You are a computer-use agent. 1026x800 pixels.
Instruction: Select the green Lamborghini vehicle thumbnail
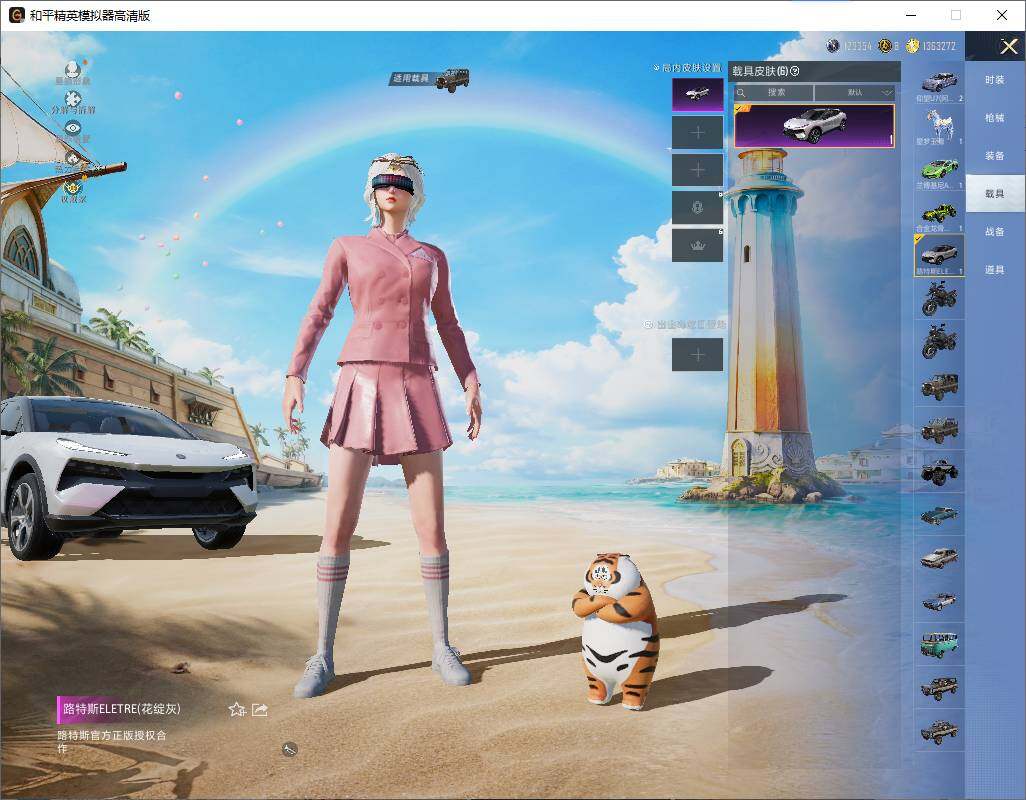point(940,172)
